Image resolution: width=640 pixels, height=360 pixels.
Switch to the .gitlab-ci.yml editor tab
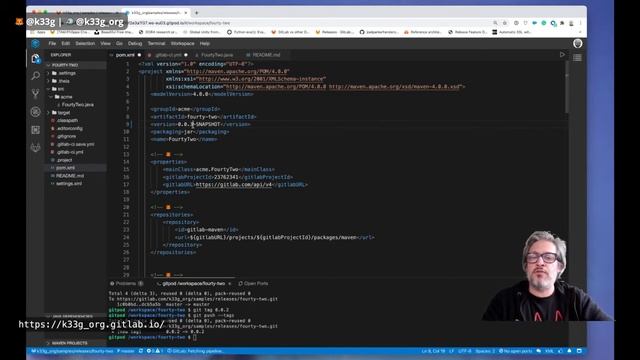pyautogui.click(x=168, y=55)
